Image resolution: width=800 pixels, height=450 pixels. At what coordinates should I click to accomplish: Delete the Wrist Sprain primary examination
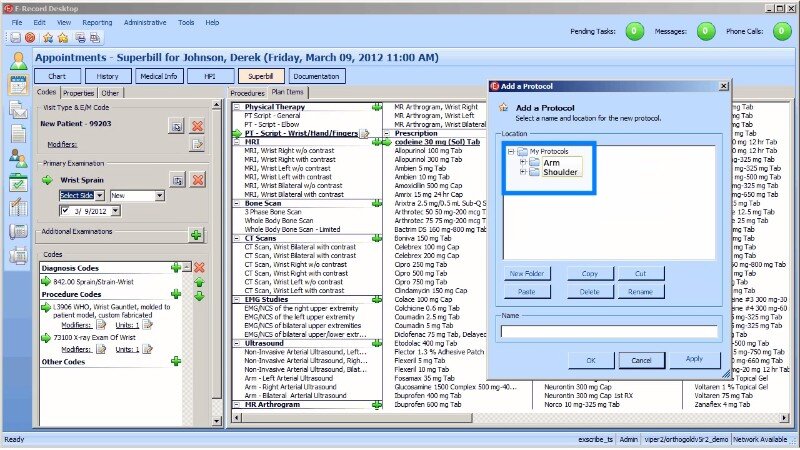point(197,179)
